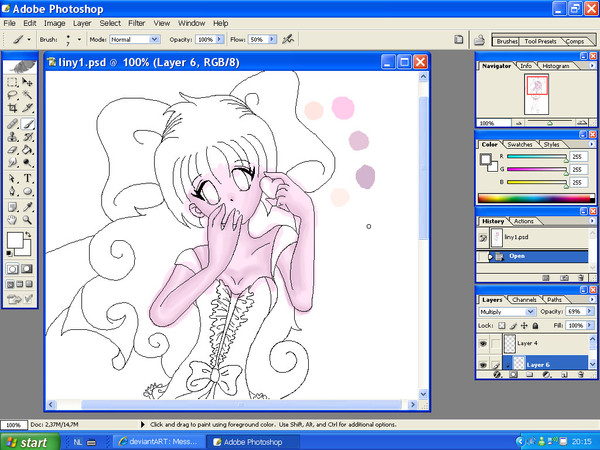
Task: Switch to deviantART taskbar window
Action: (159, 442)
